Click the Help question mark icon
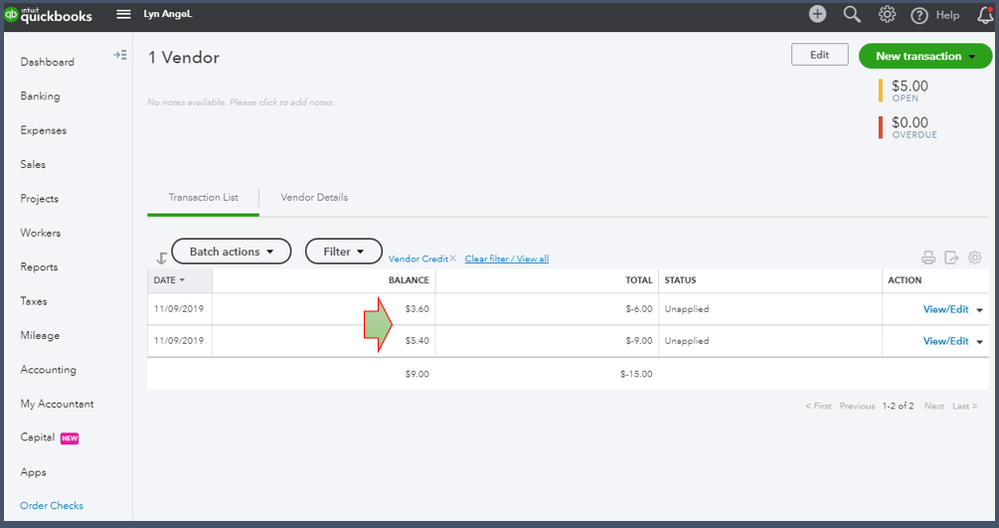This screenshot has width=999, height=528. 919,15
